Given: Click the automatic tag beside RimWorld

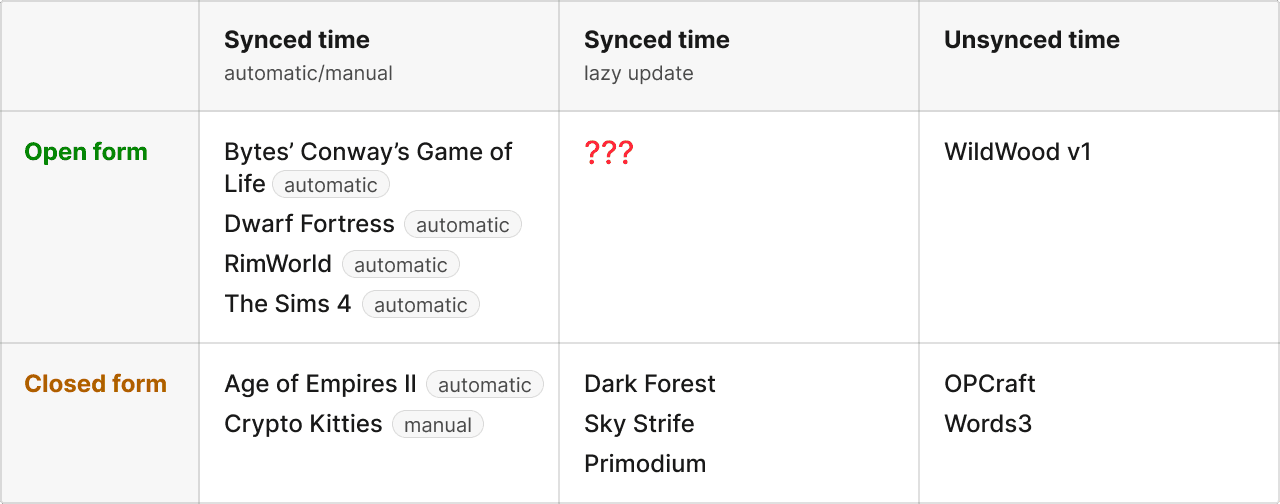Looking at the screenshot, I should tap(401, 265).
